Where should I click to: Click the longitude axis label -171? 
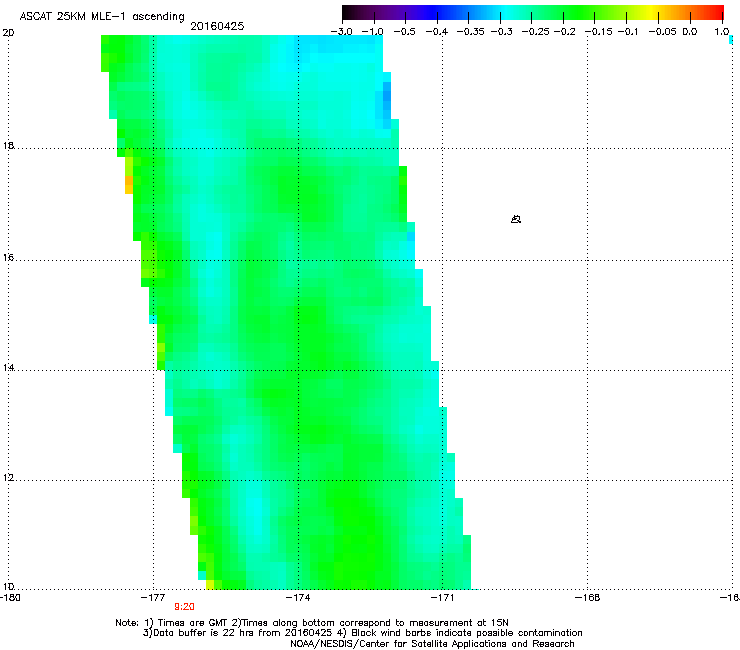click(442, 598)
